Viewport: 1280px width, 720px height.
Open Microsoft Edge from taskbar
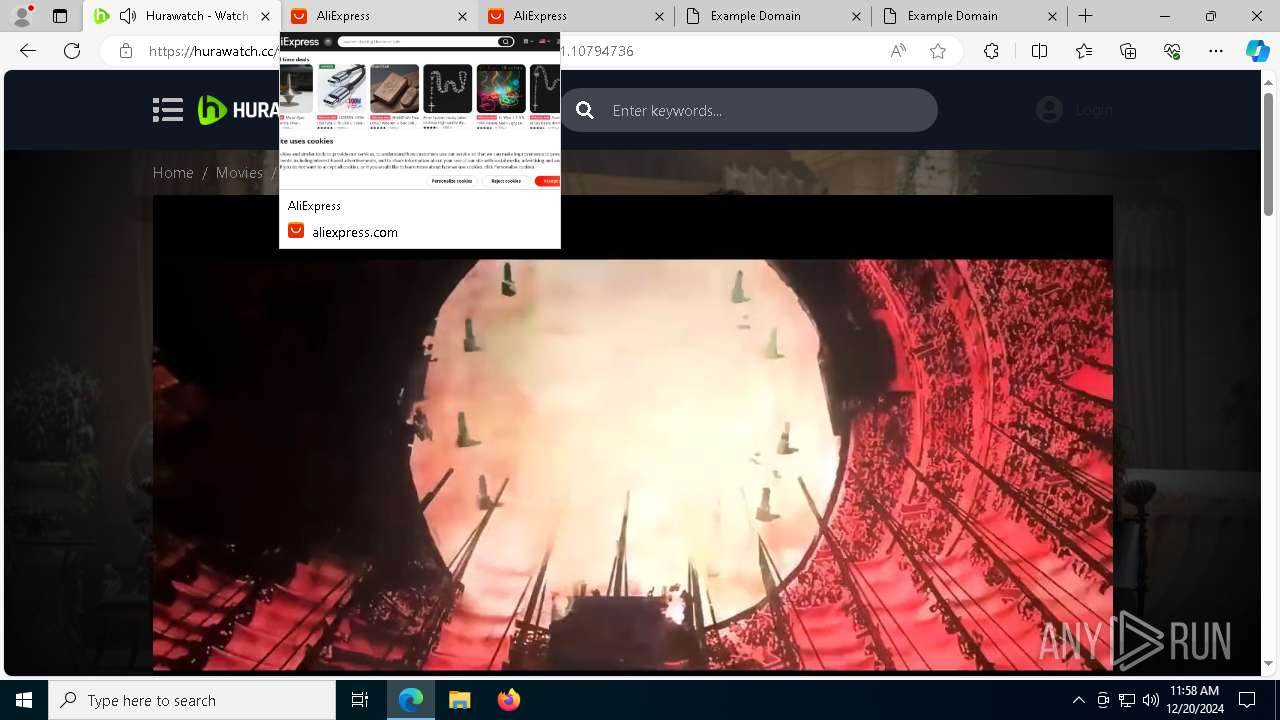click(411, 700)
